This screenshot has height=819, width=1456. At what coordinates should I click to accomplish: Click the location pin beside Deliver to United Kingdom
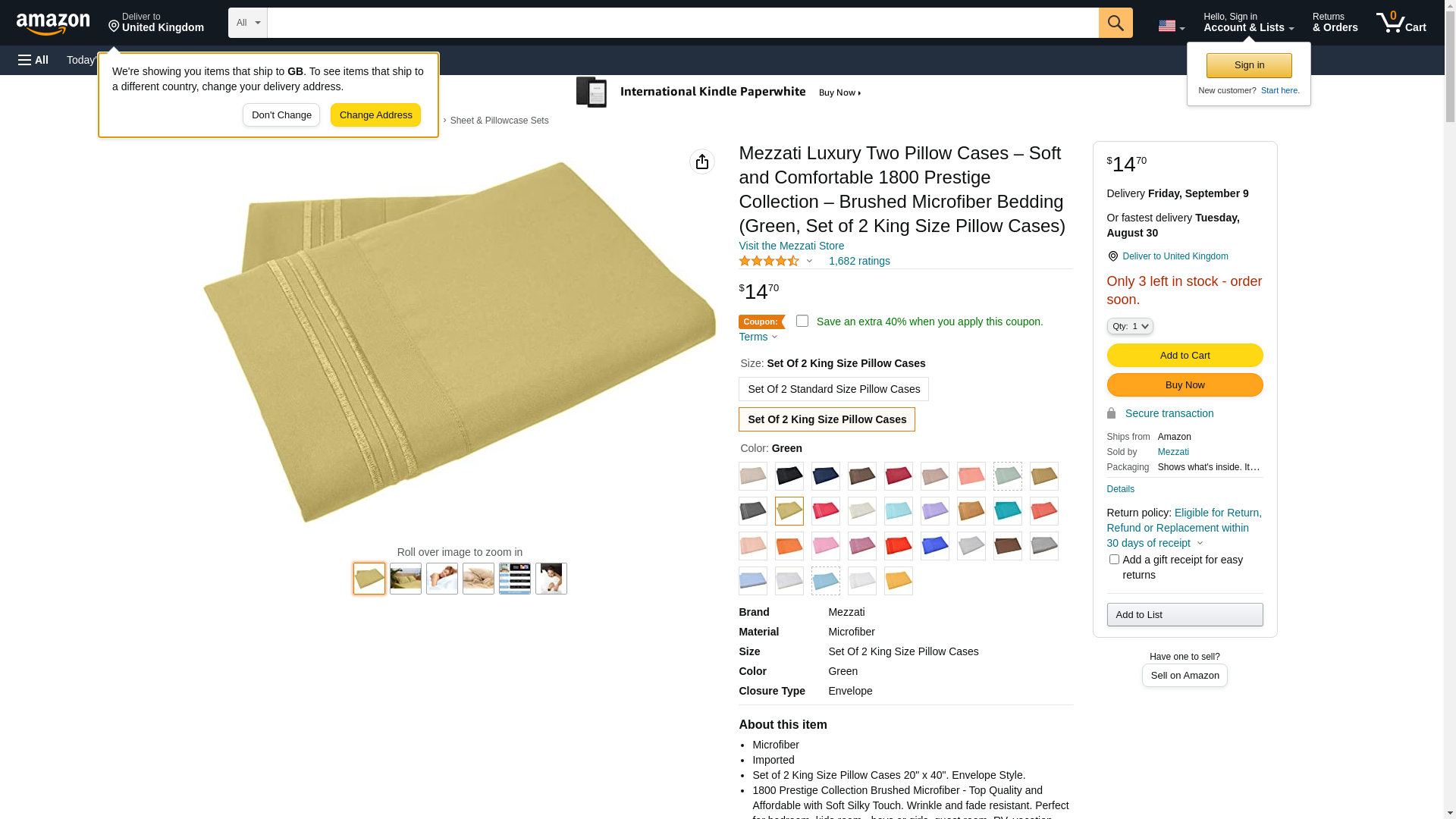pyautogui.click(x=1112, y=256)
